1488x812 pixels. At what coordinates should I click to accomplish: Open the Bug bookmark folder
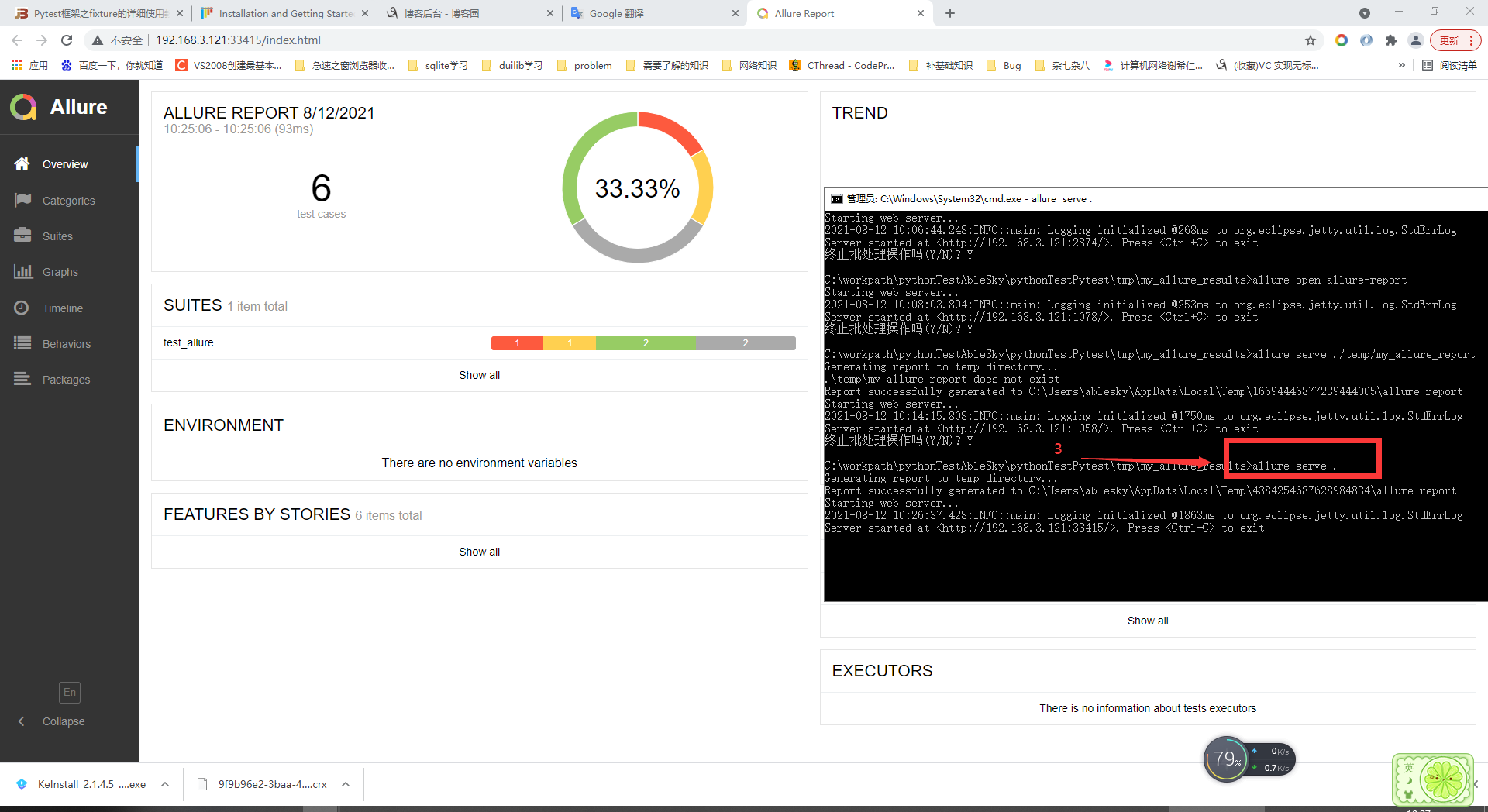1004,65
